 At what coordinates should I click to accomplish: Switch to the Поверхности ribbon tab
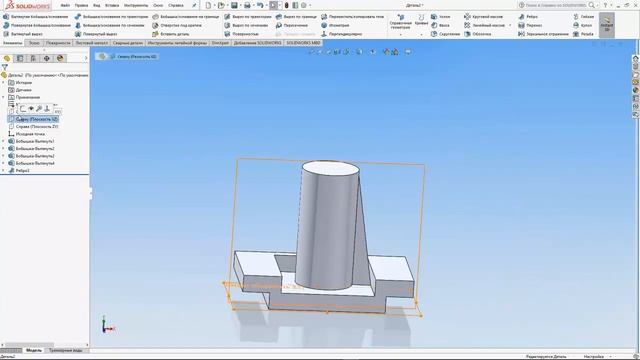pyautogui.click(x=58, y=43)
